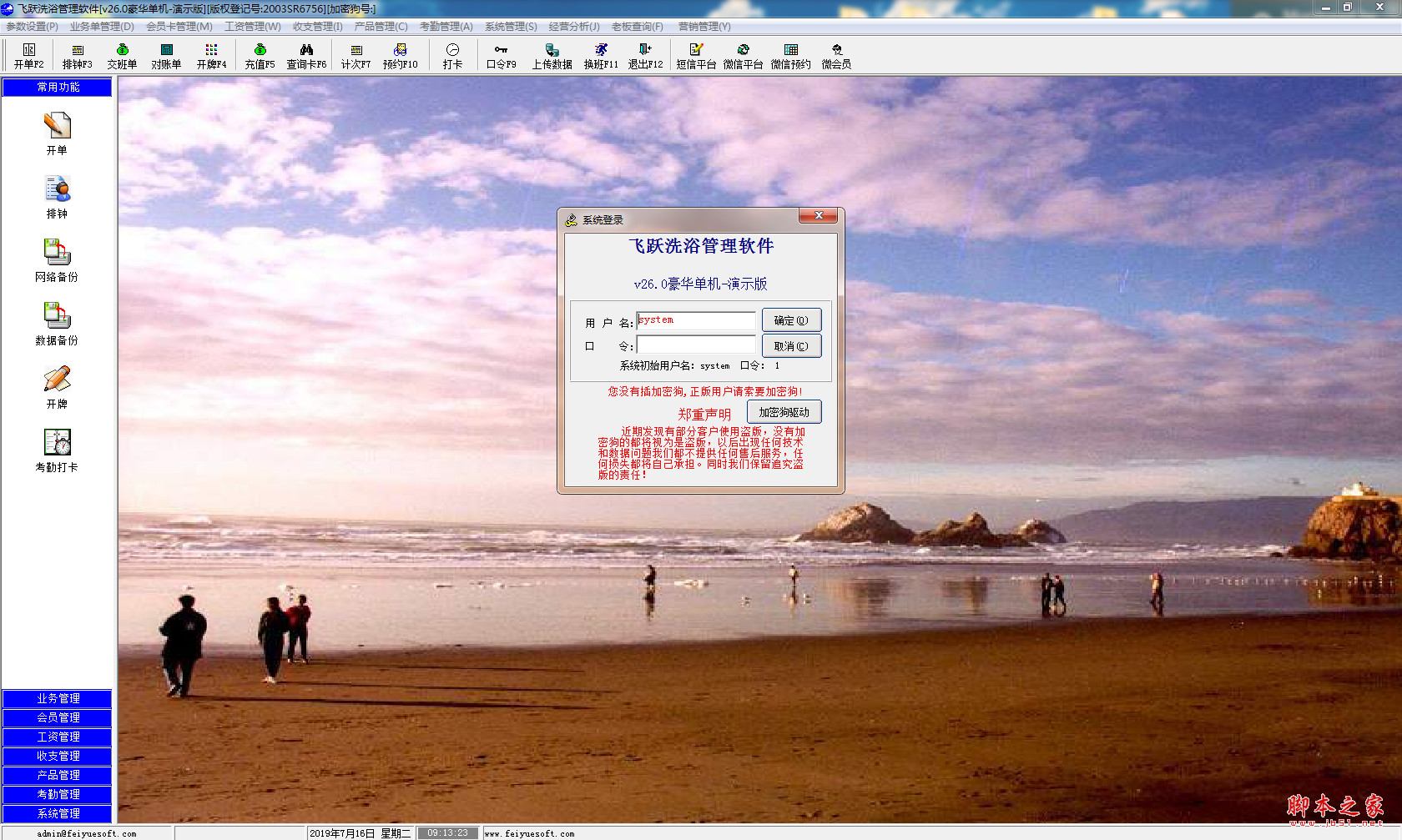Open the 考勤打卡 sidebar icon

pos(57,444)
